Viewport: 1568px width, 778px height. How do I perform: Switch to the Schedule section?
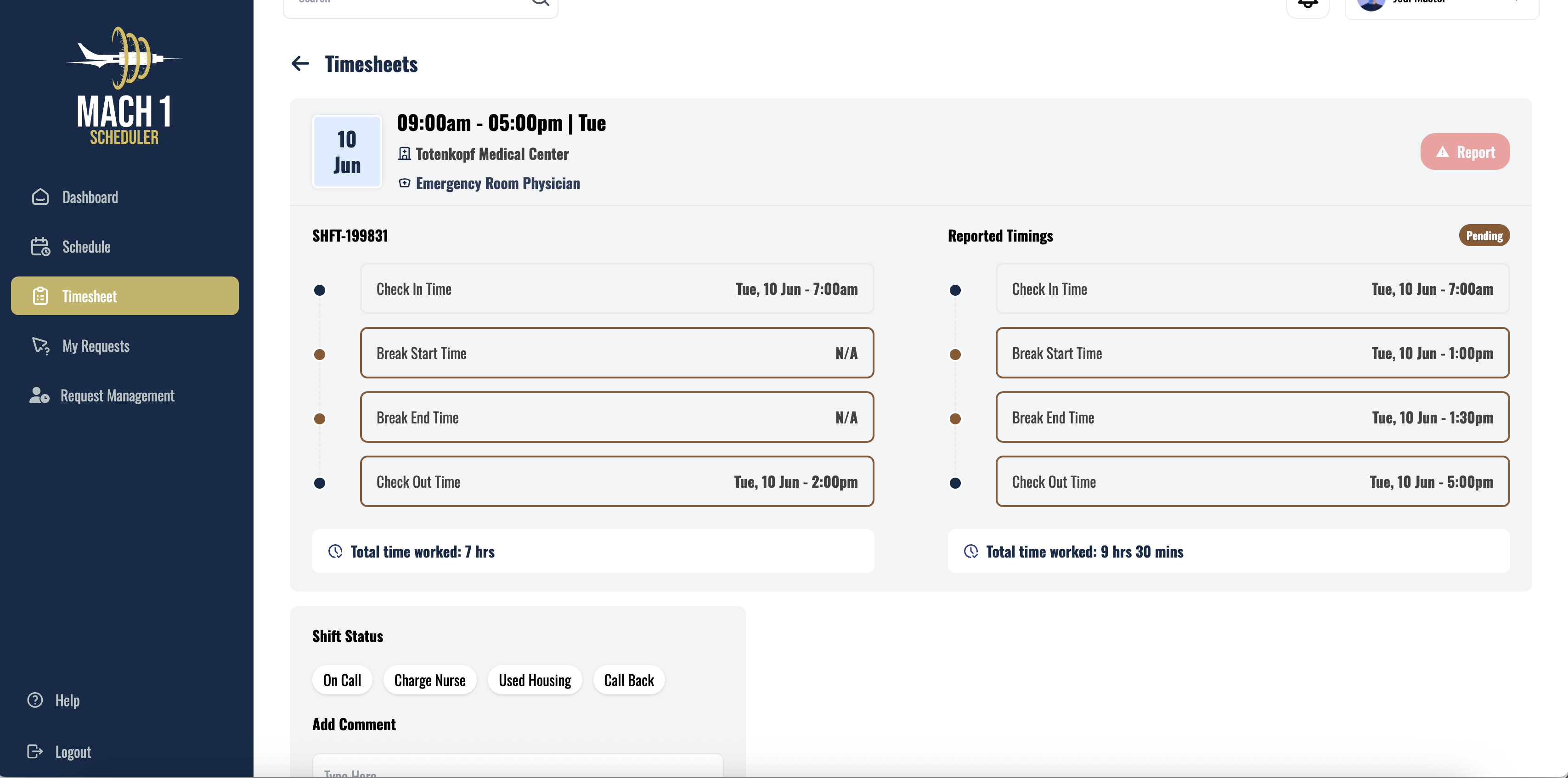pos(86,247)
